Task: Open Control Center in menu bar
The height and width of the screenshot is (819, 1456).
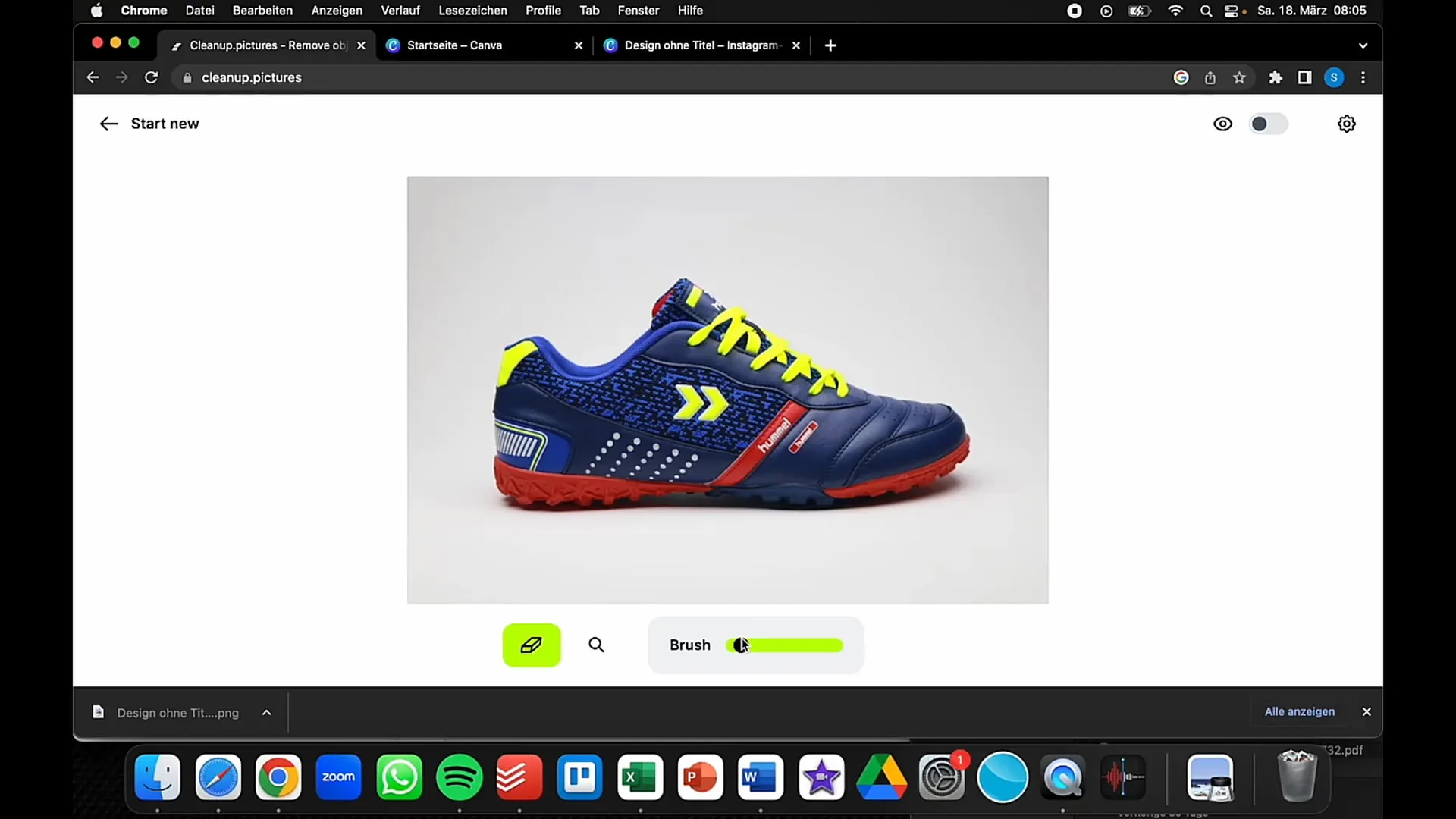Action: click(x=1232, y=11)
